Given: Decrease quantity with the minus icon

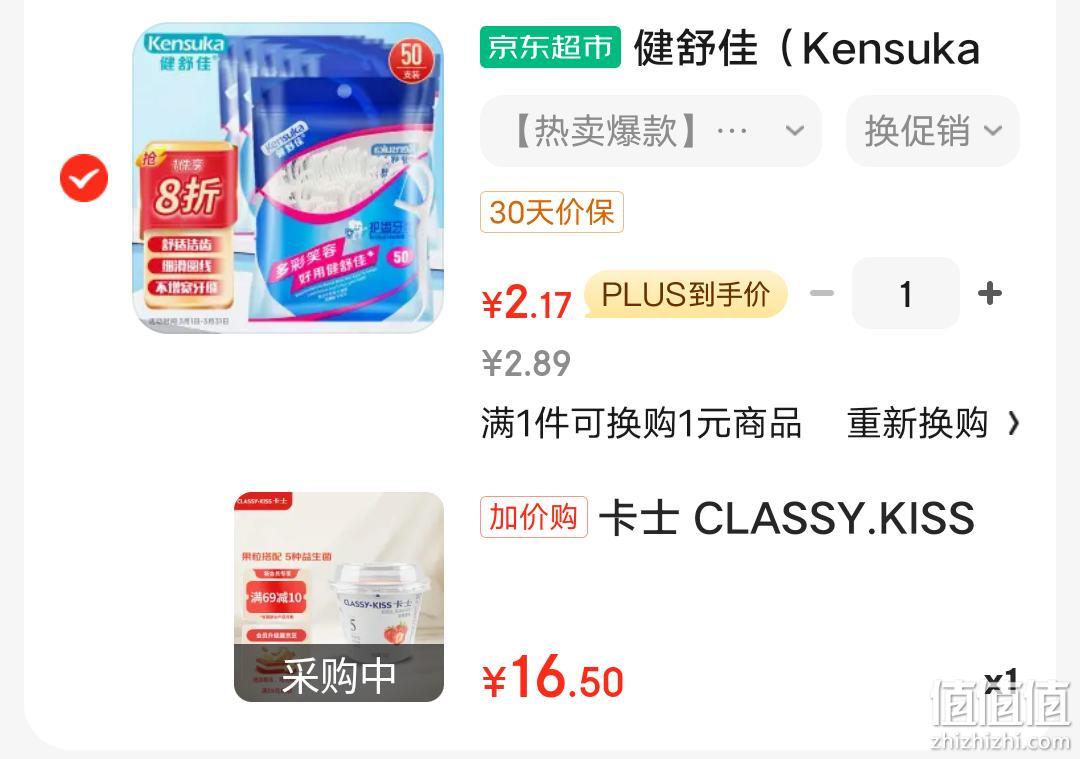Looking at the screenshot, I should click(822, 293).
